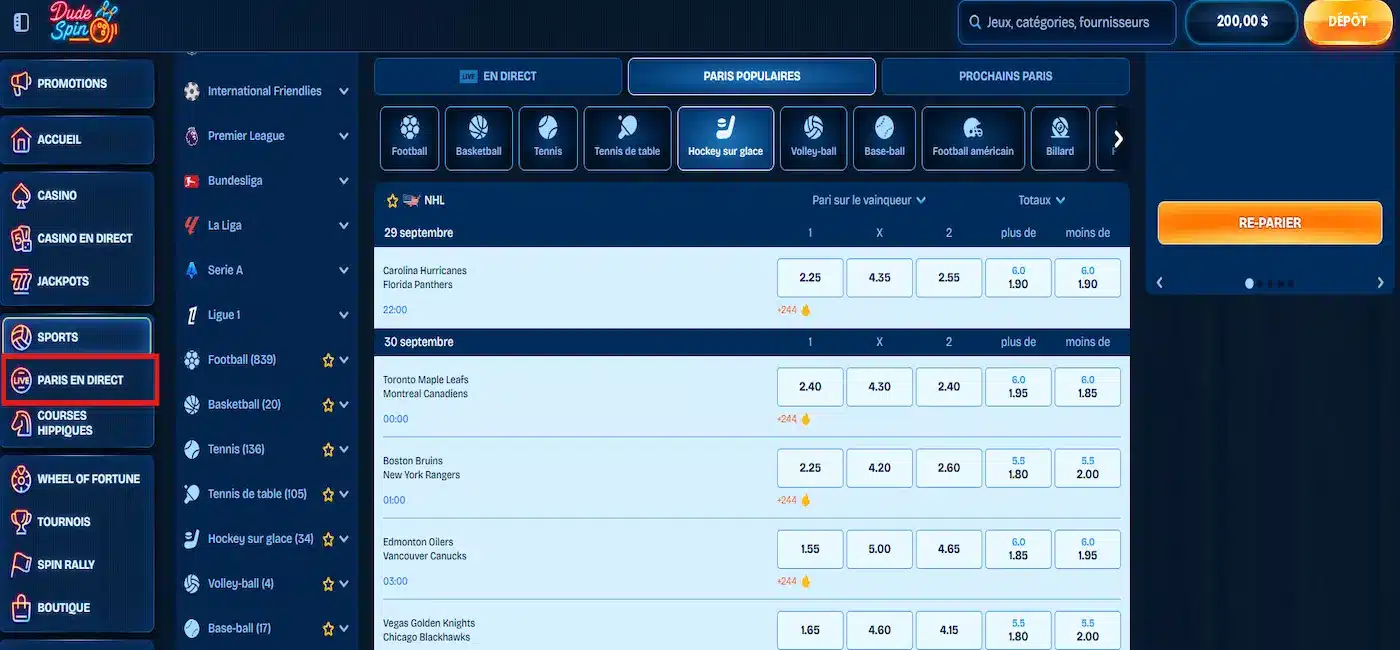The height and width of the screenshot is (650, 1400).
Task: Favorite the NHL league with the star
Action: click(392, 200)
